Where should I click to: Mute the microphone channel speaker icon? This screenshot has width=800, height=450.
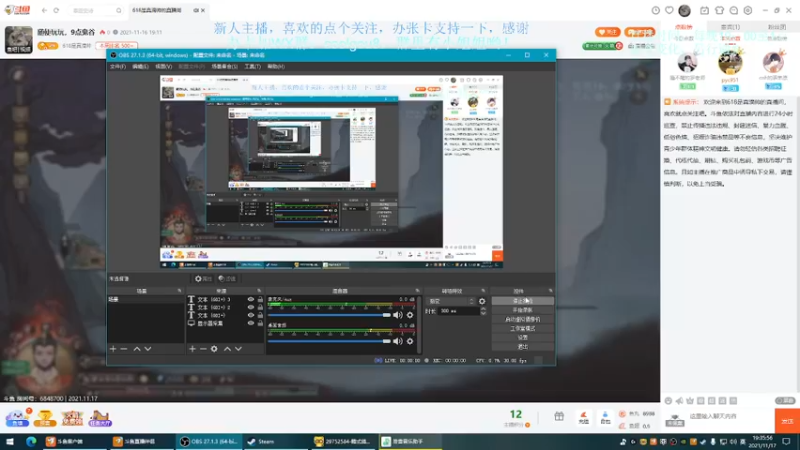397,315
